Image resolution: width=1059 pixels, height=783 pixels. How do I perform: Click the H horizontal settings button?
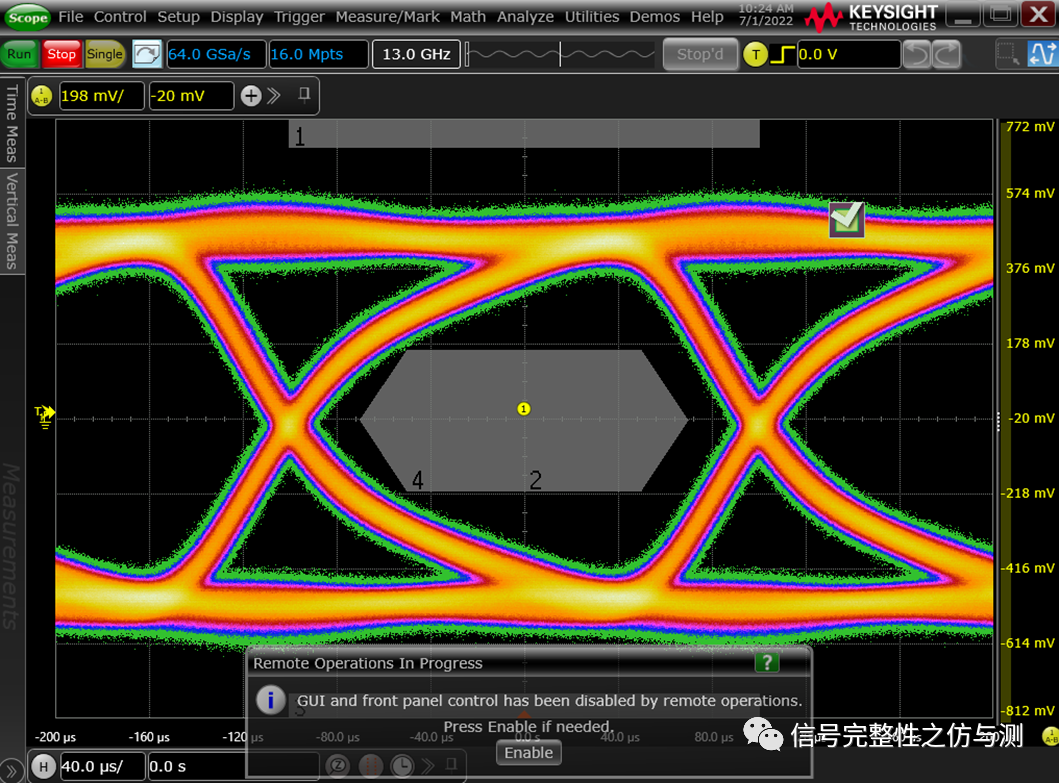pos(43,766)
